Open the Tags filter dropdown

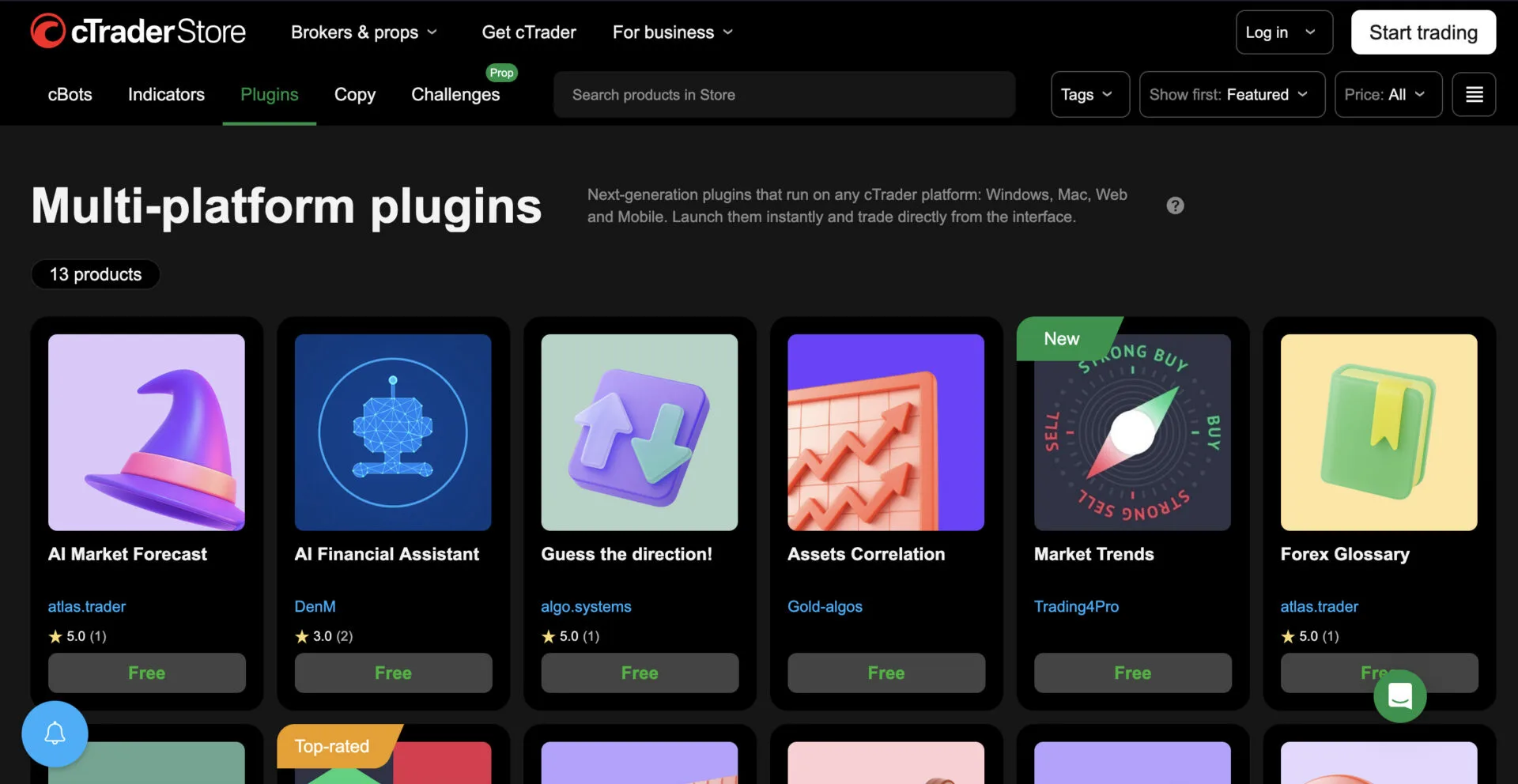point(1089,94)
